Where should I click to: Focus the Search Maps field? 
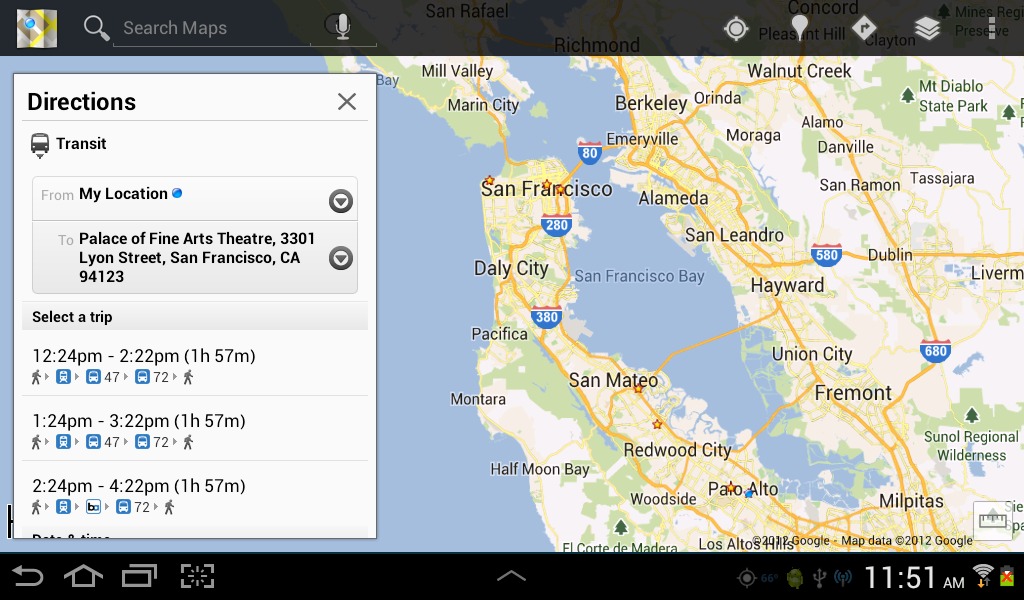pyautogui.click(x=211, y=28)
